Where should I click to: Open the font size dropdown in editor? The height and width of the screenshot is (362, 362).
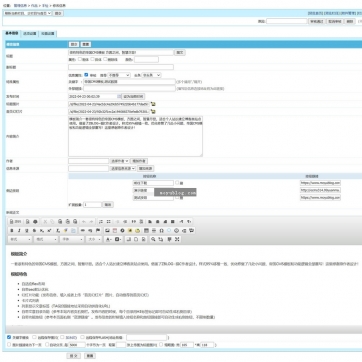94,239
